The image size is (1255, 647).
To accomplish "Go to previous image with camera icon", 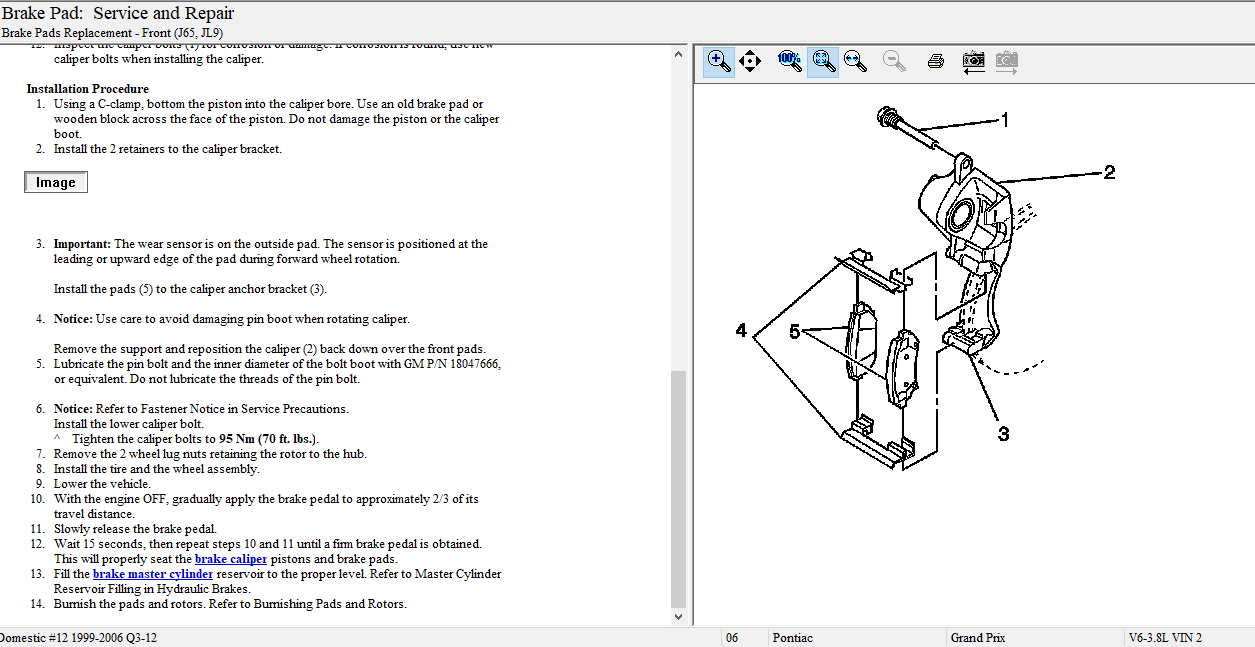I will 973,61.
